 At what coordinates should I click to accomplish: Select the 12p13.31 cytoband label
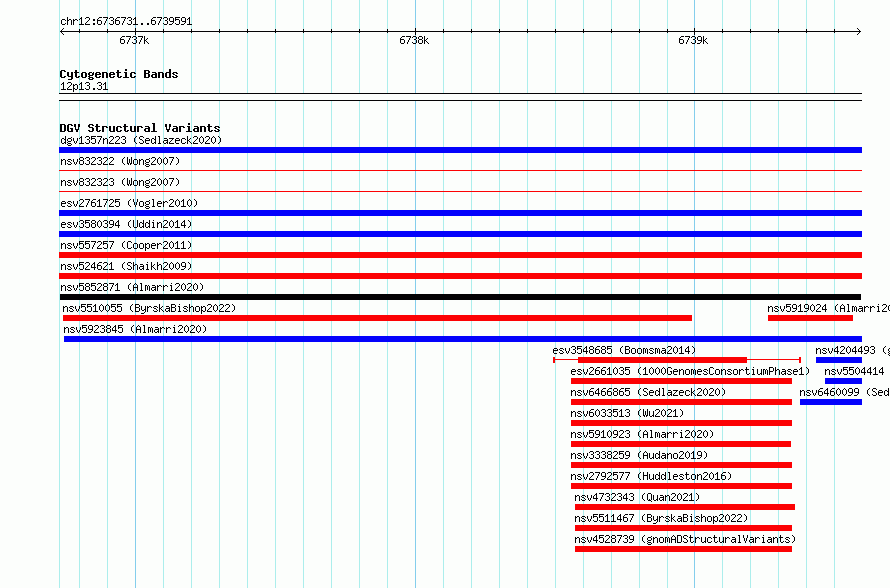(x=84, y=86)
